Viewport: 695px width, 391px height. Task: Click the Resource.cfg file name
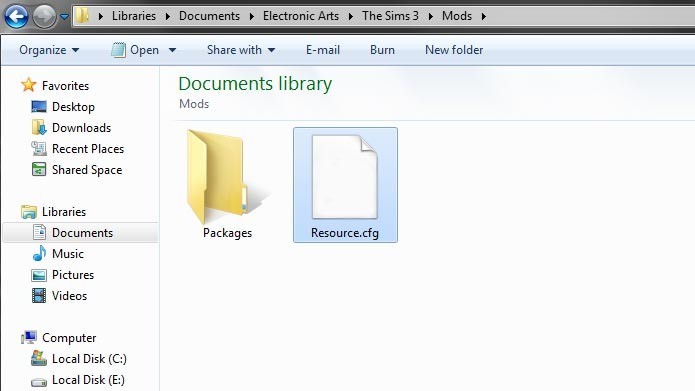point(345,233)
